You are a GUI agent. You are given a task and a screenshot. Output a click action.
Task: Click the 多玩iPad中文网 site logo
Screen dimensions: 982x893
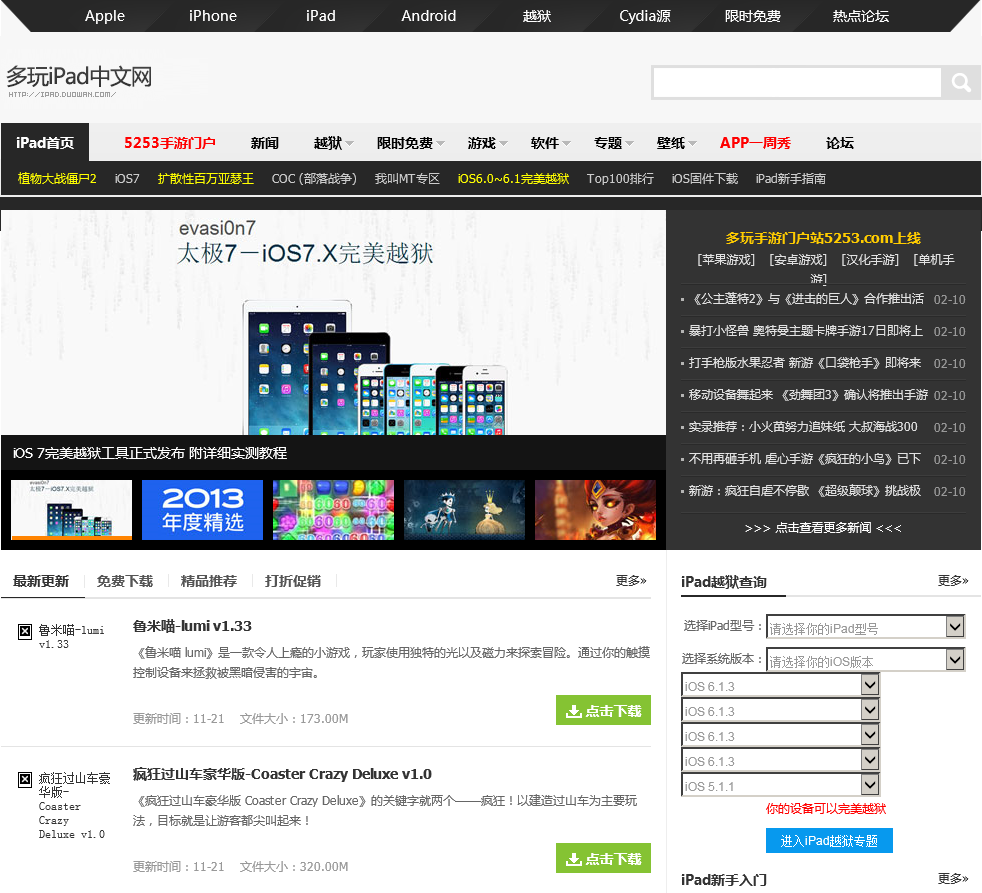[x=79, y=81]
